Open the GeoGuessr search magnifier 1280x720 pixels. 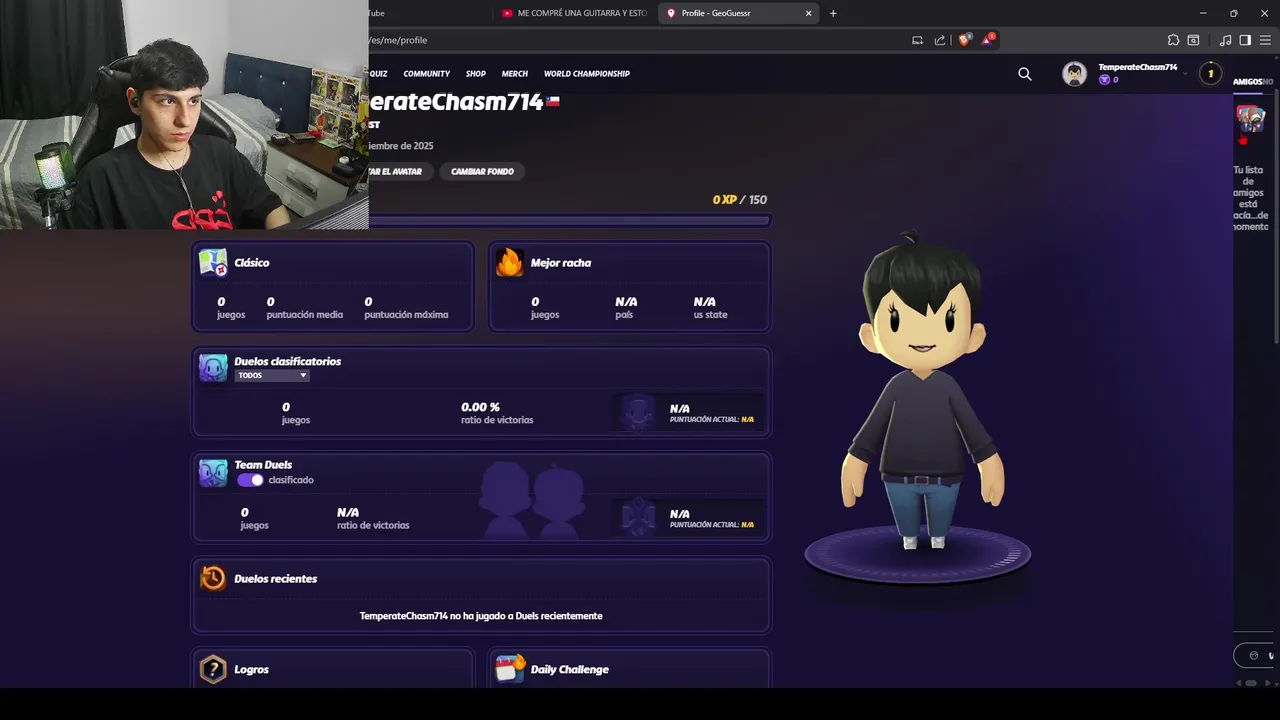tap(1024, 74)
